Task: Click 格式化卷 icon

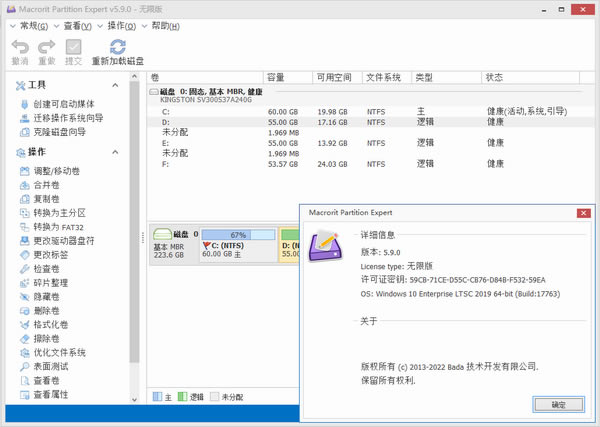Action: point(24,325)
